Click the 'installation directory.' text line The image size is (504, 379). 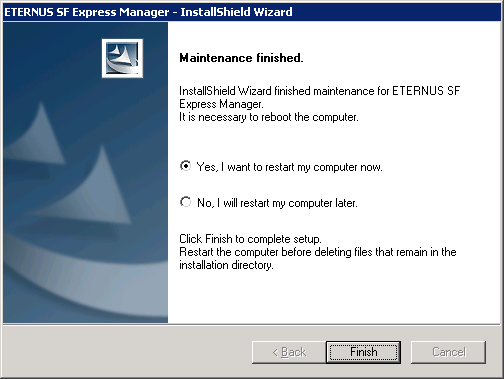[226, 265]
